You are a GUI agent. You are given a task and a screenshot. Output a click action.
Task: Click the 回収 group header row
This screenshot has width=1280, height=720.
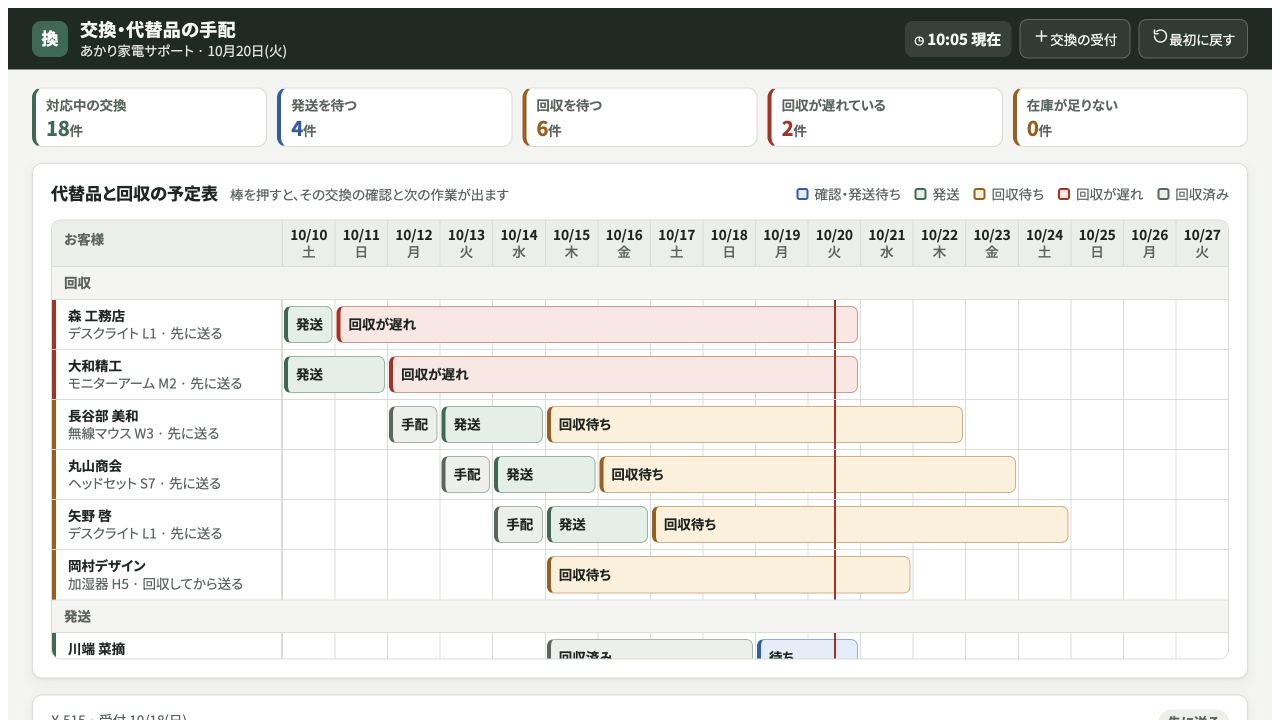(x=640, y=283)
